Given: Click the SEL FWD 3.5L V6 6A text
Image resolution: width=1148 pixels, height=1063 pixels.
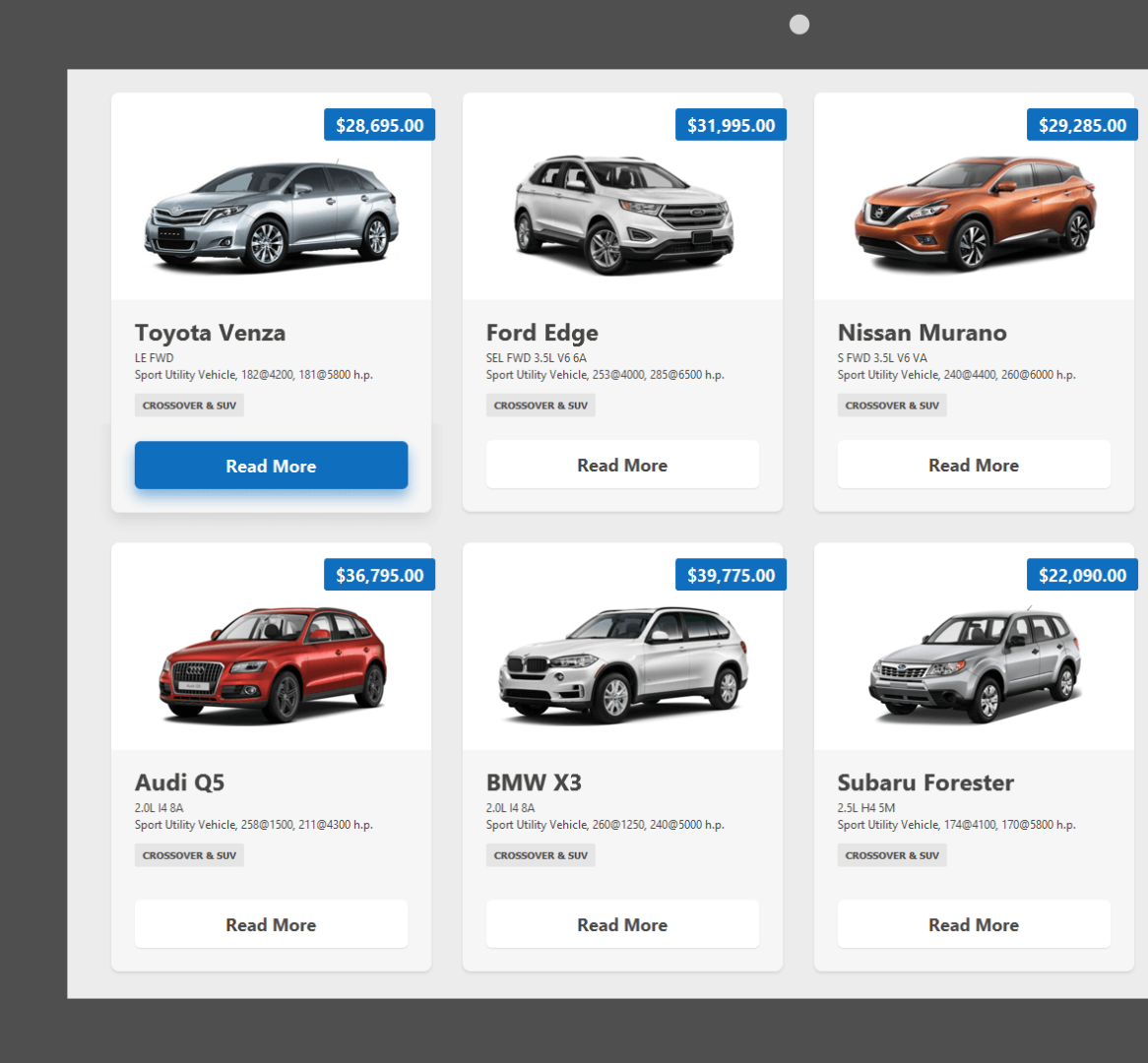Looking at the screenshot, I should 536,358.
